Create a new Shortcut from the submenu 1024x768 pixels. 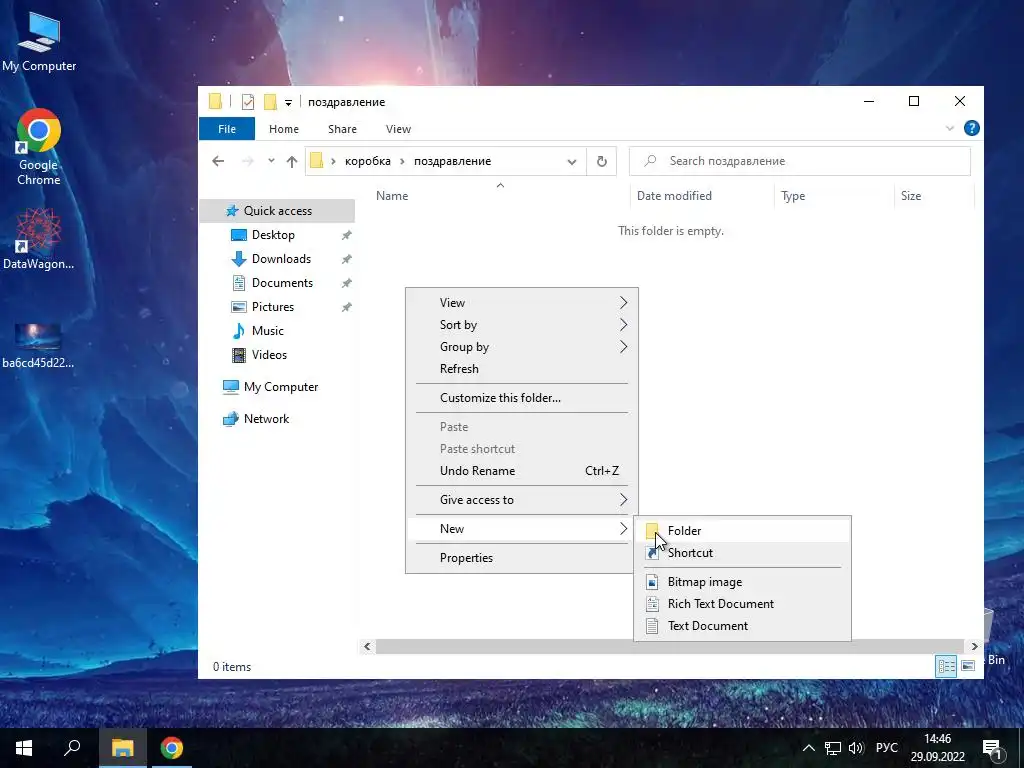pos(742,553)
